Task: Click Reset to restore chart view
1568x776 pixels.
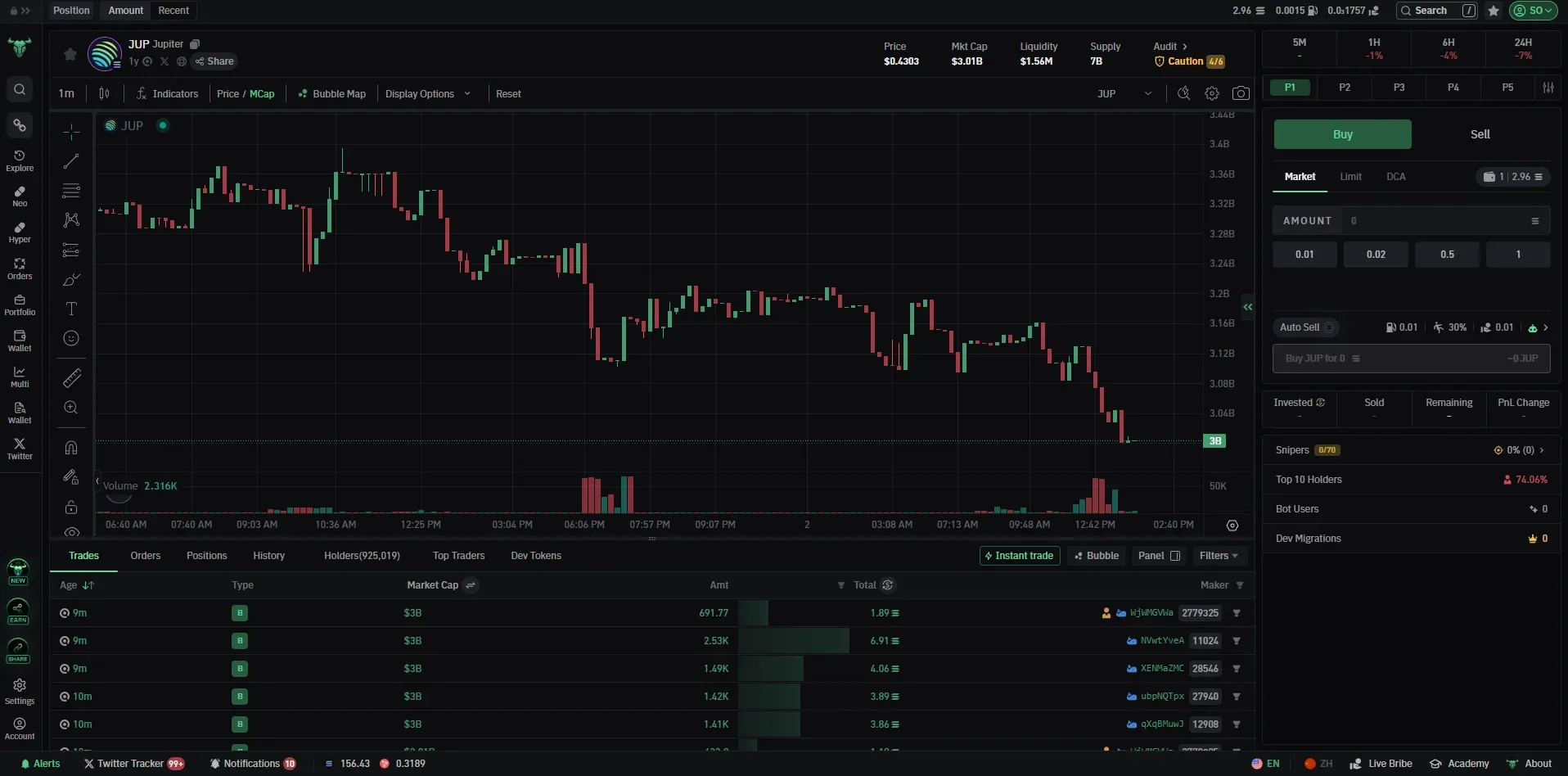Action: 507,93
